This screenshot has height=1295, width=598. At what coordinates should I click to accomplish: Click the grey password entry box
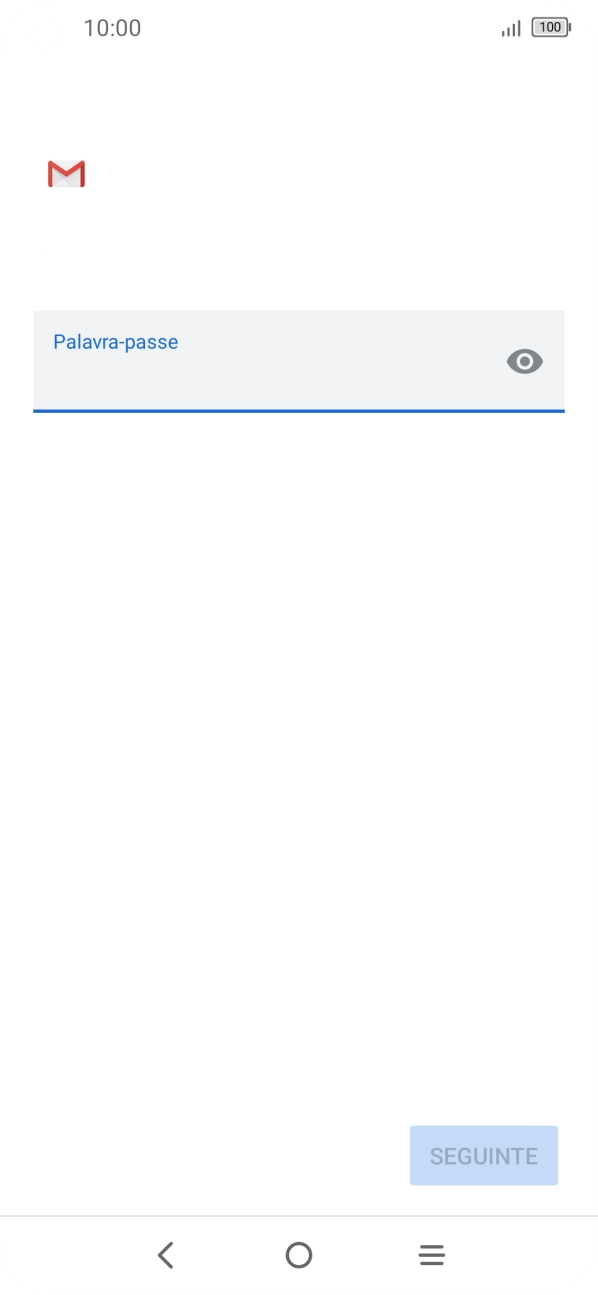click(x=299, y=361)
